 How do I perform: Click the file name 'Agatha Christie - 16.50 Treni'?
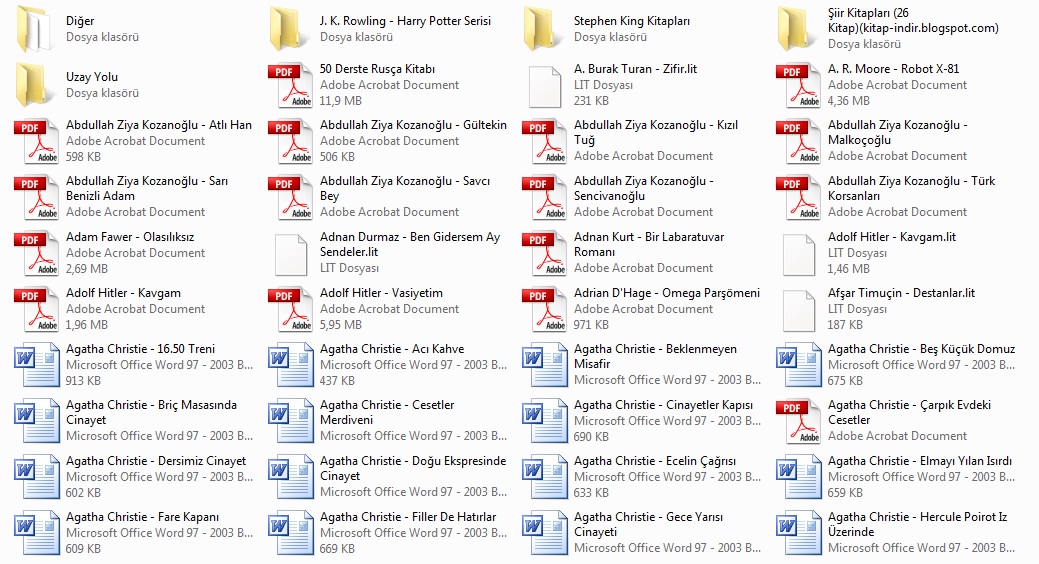[140, 349]
